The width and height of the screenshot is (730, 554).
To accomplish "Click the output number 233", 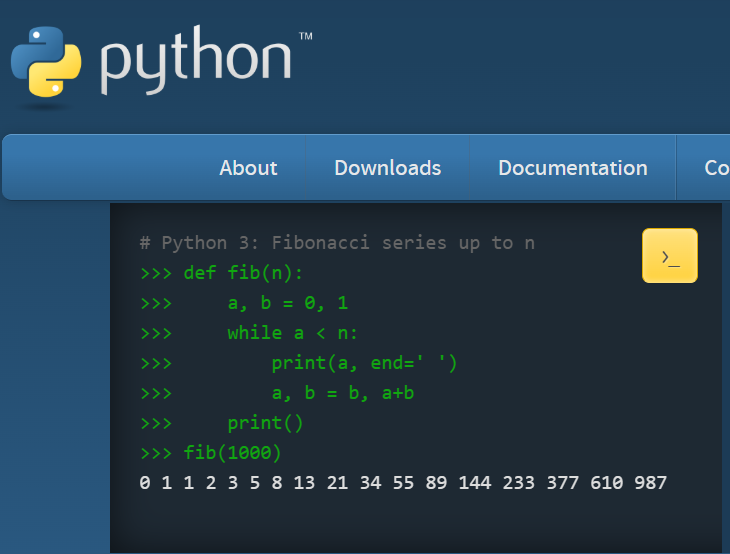I will tap(518, 483).
